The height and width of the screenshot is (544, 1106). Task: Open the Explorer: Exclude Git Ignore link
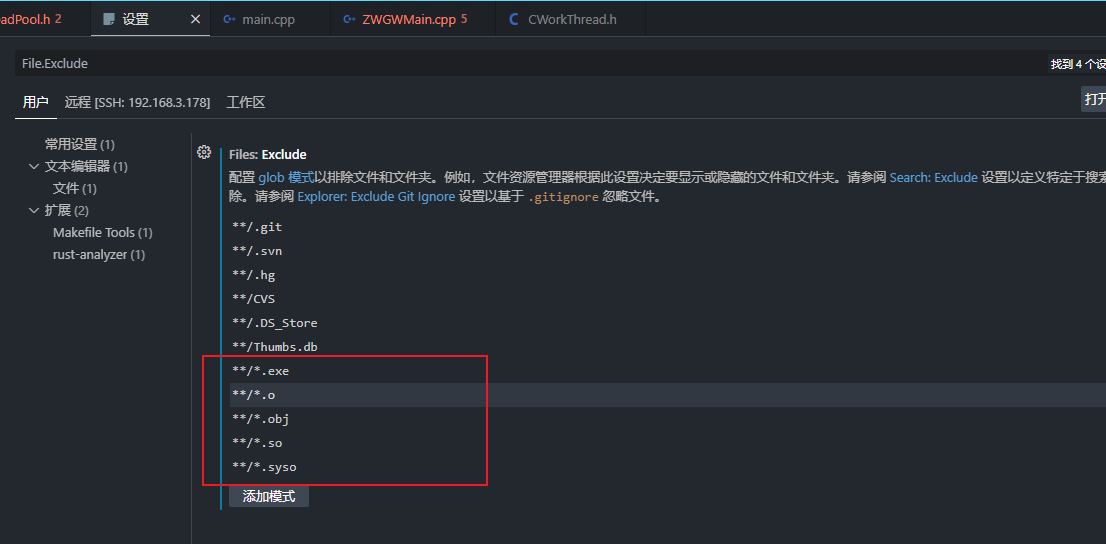(376, 197)
